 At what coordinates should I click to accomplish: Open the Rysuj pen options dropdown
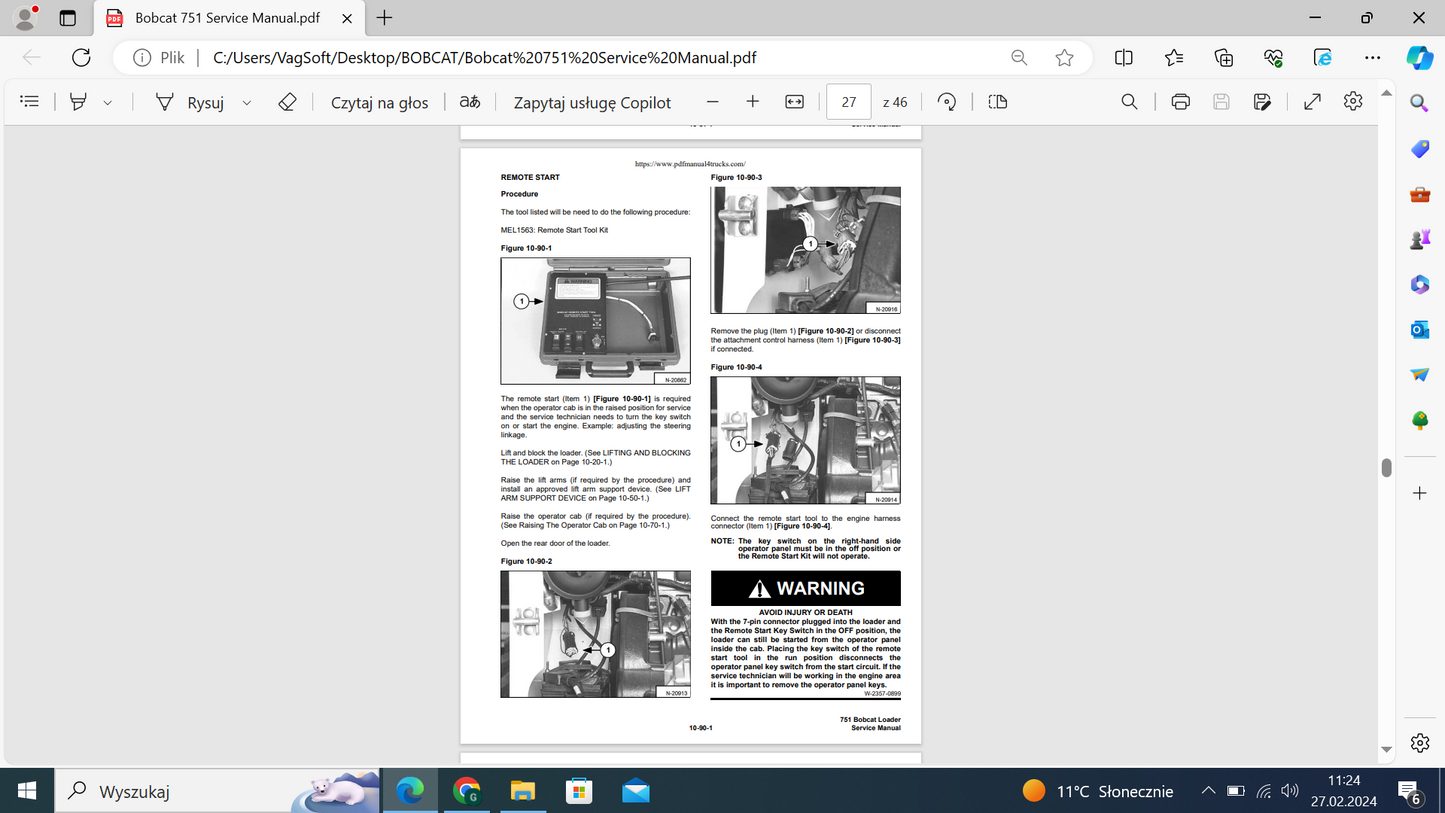click(245, 101)
